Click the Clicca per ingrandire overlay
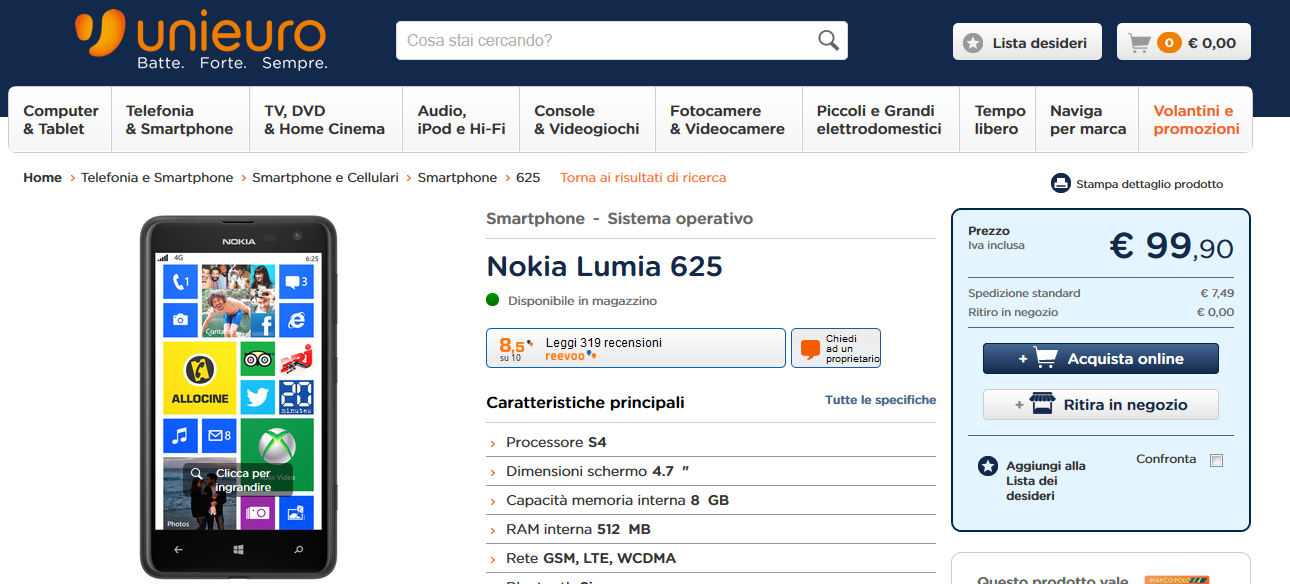 click(x=238, y=480)
